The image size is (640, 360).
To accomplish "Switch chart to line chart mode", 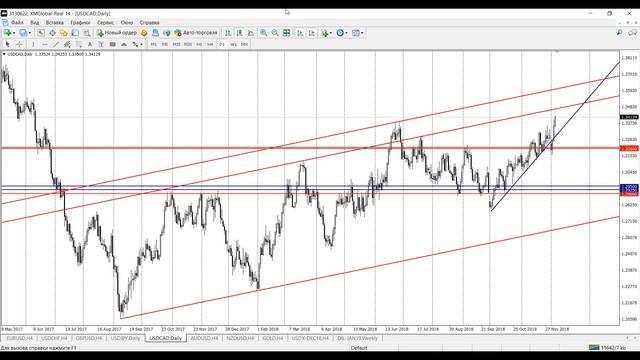I will (251, 33).
